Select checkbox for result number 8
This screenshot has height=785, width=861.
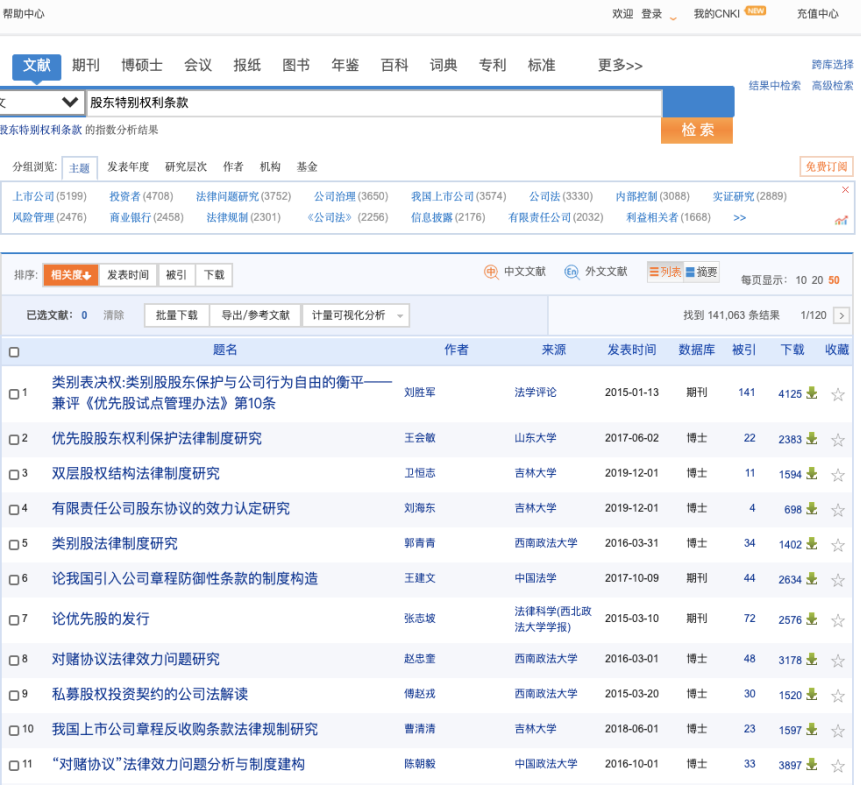click(14, 659)
